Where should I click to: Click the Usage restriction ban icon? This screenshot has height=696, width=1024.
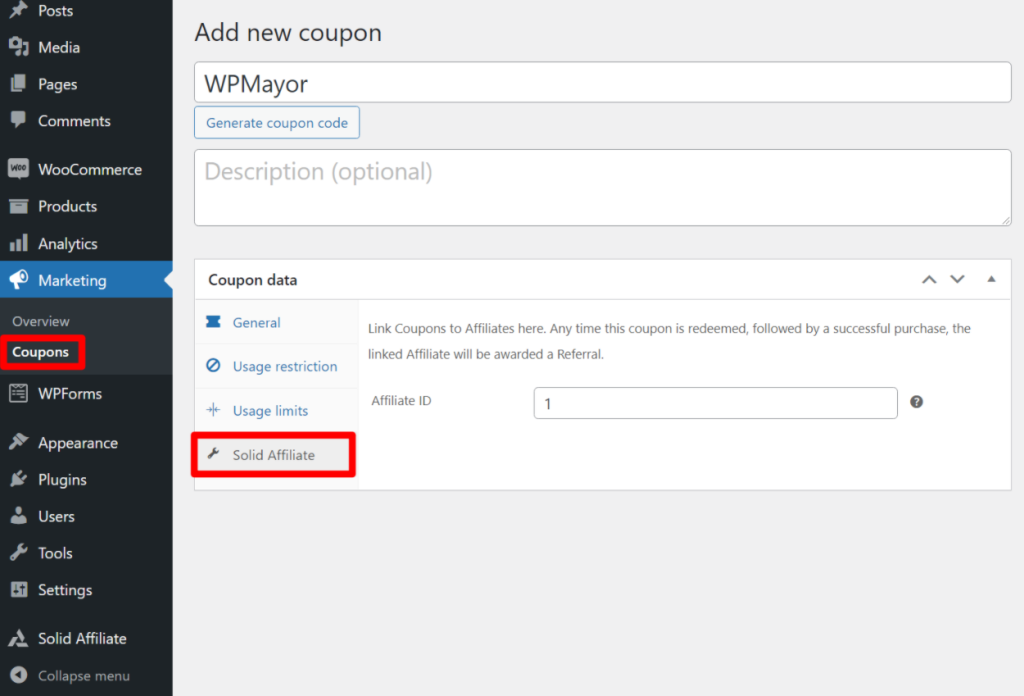[213, 366]
